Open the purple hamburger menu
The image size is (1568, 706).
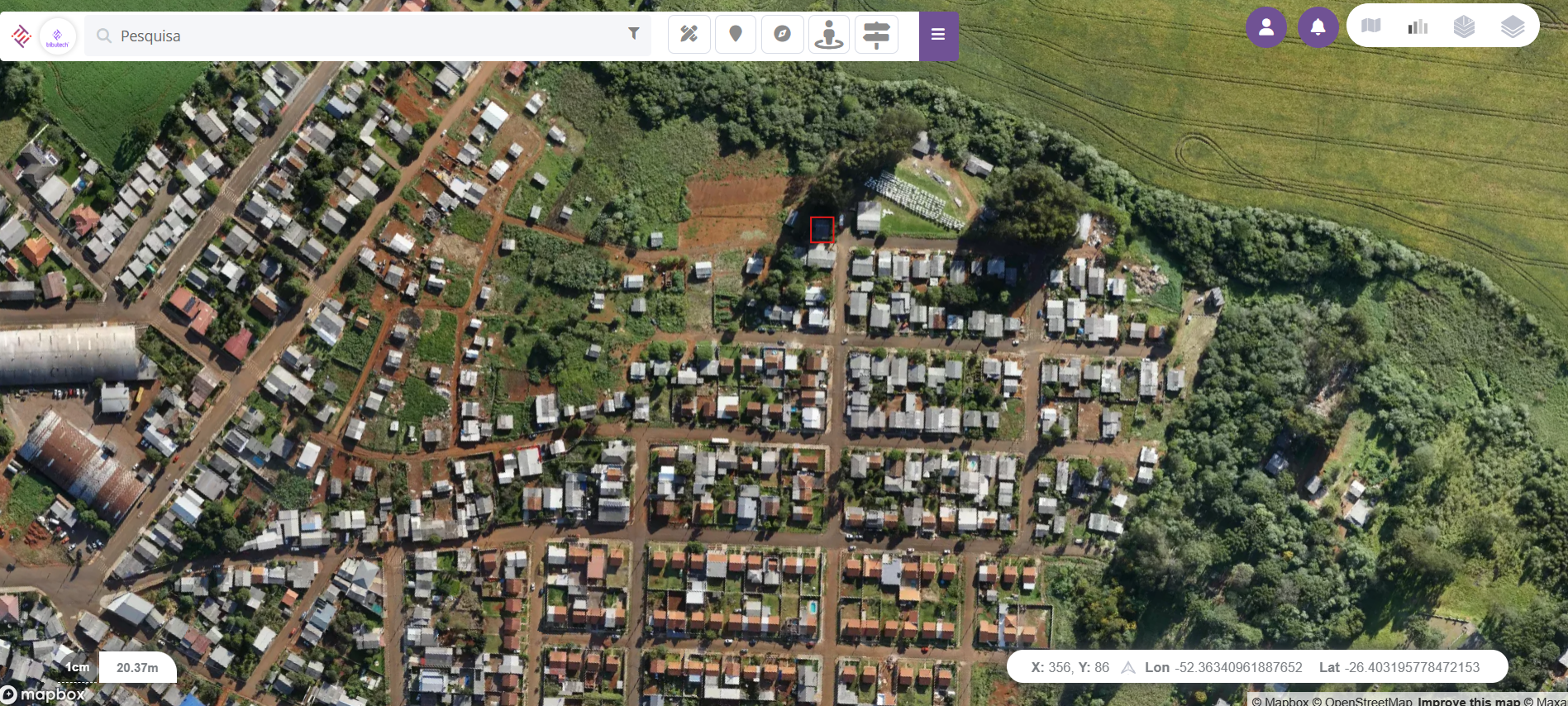(x=938, y=35)
